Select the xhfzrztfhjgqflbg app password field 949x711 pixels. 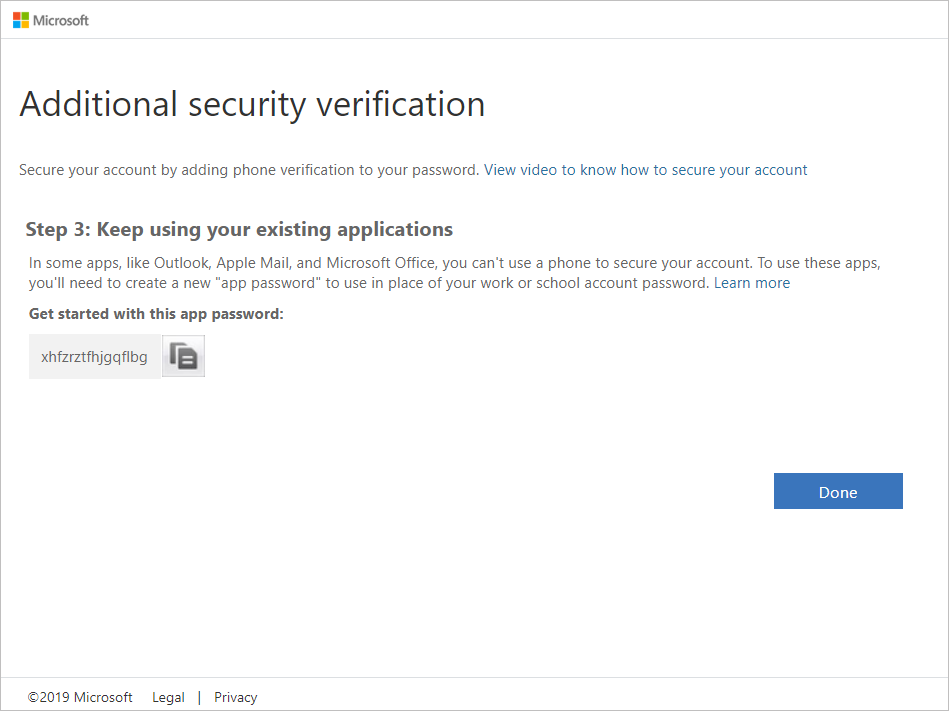[94, 356]
